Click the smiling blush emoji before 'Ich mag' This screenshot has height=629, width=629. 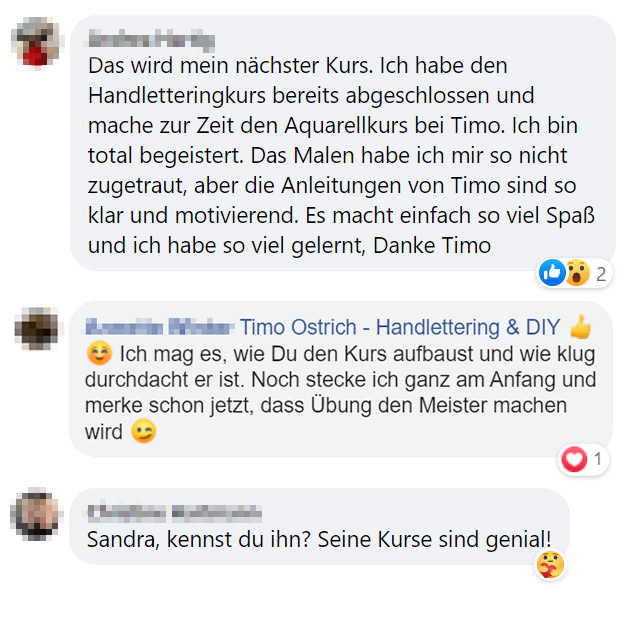click(99, 353)
